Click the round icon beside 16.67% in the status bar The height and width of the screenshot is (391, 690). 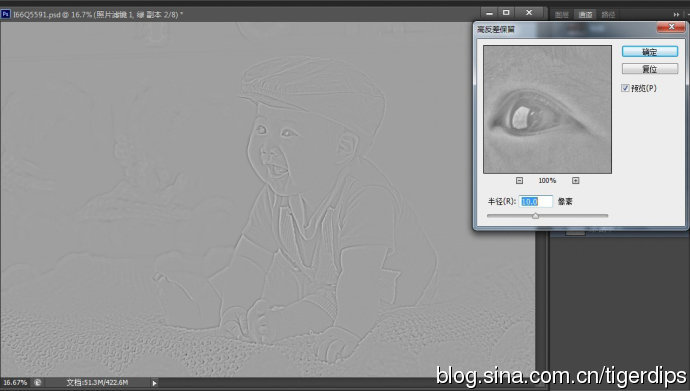[38, 383]
